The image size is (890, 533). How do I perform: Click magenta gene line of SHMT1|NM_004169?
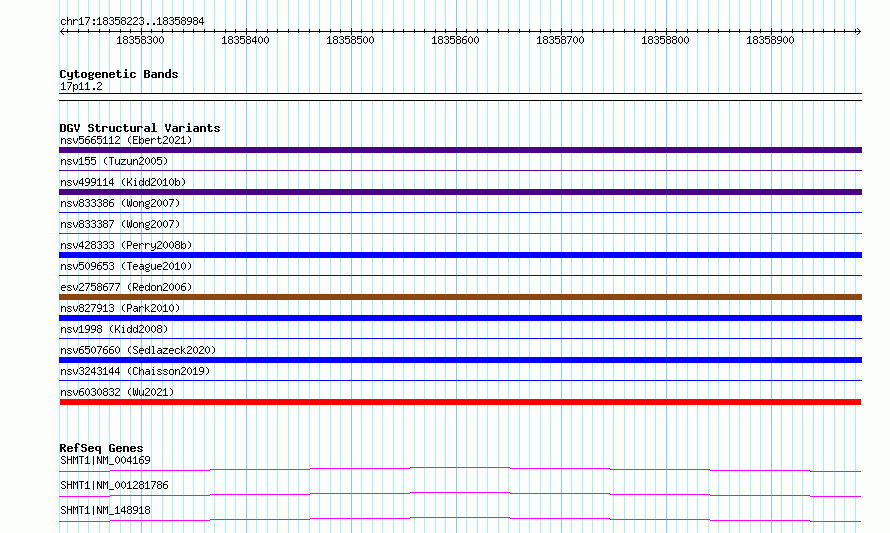(460, 468)
